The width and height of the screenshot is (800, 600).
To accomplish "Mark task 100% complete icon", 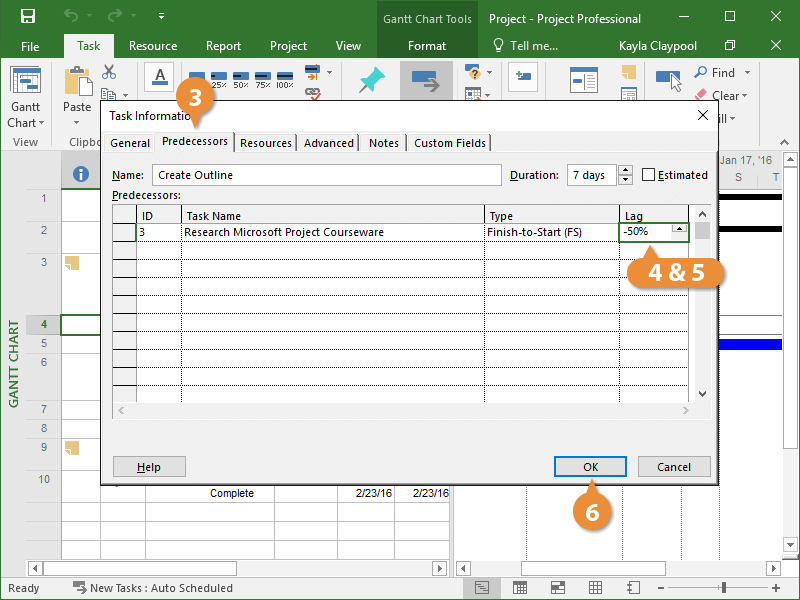I will (284, 80).
